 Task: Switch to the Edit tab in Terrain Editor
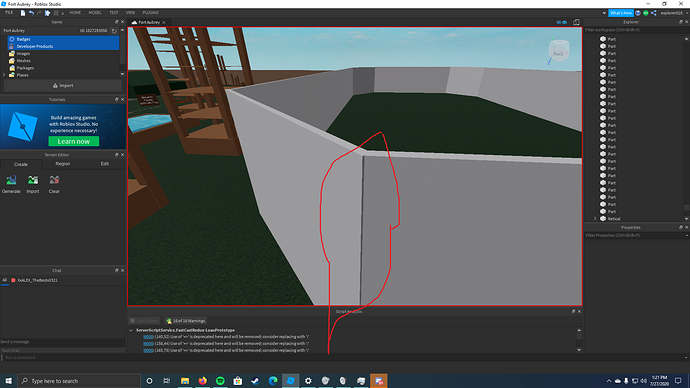tap(105, 164)
